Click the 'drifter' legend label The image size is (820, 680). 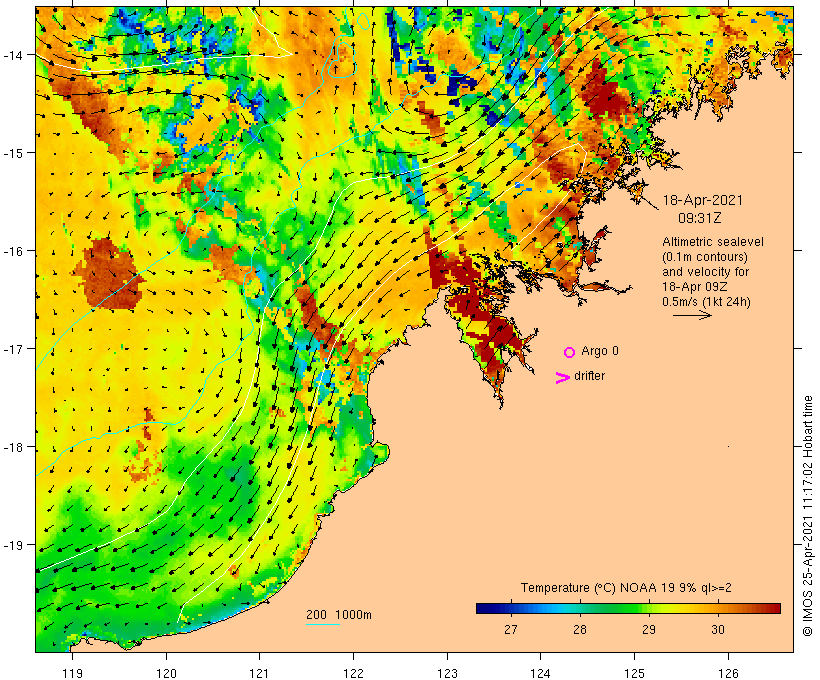click(589, 376)
